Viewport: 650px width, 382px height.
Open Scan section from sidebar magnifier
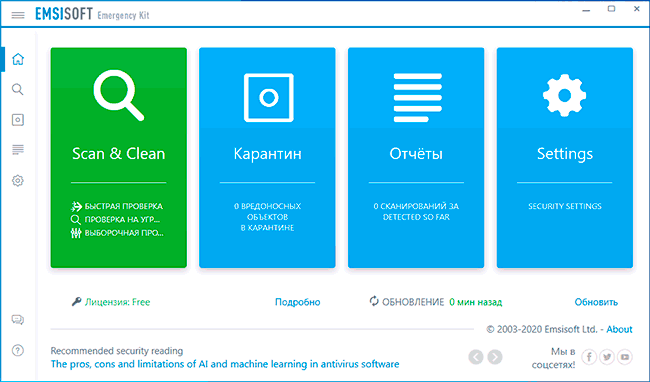(x=17, y=89)
